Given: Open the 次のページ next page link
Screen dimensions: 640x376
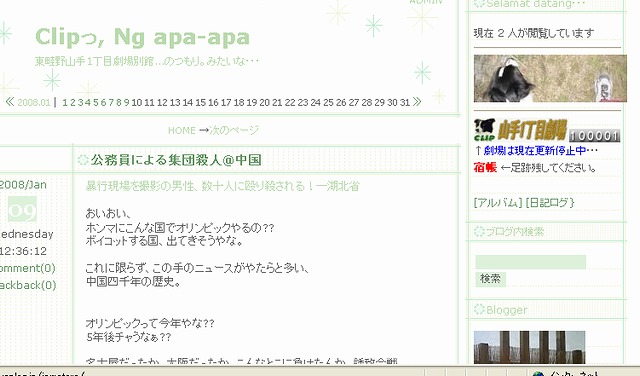Looking at the screenshot, I should point(234,130).
